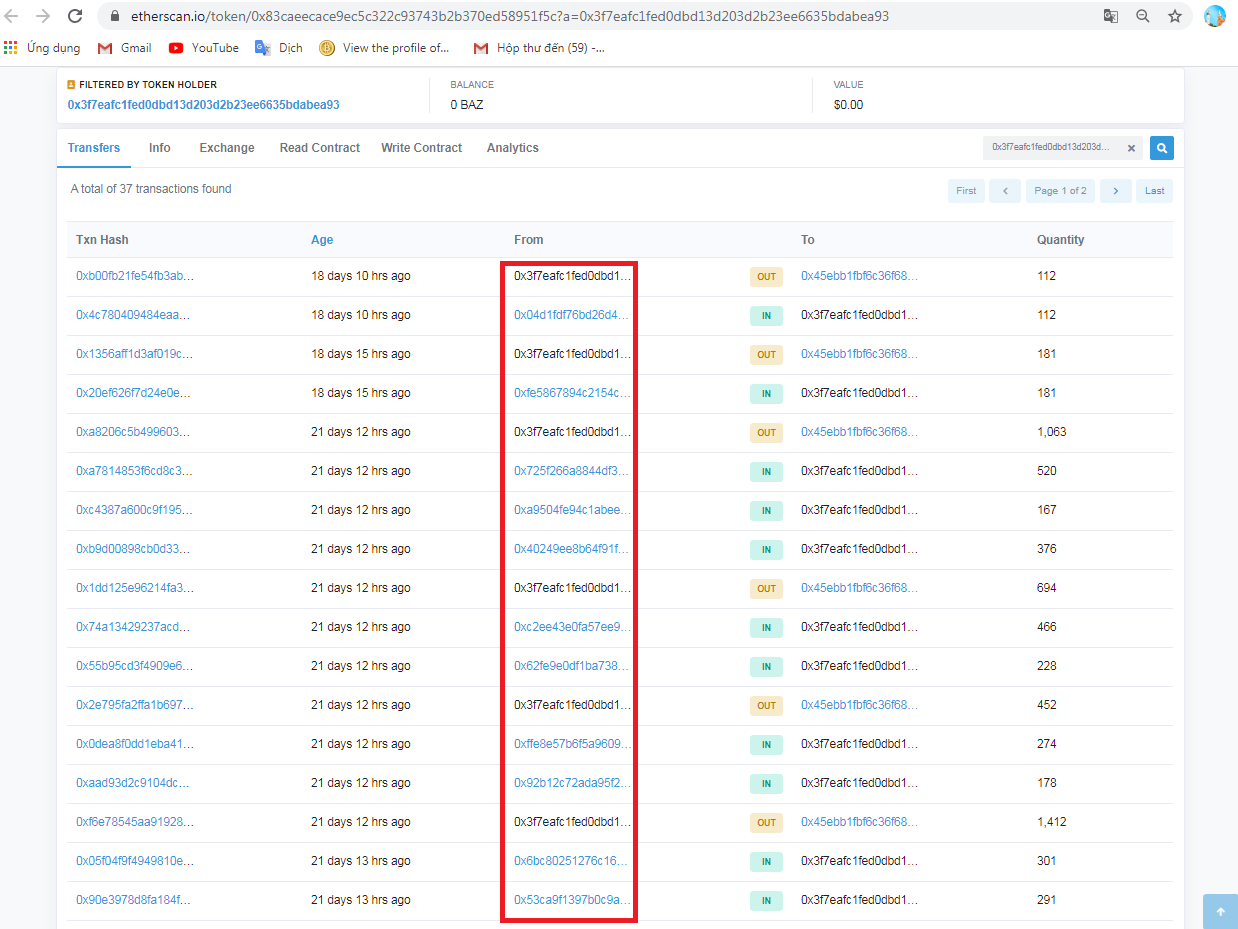Image resolution: width=1238 pixels, height=929 pixels.
Task: Switch to the Info tab
Action: point(160,148)
